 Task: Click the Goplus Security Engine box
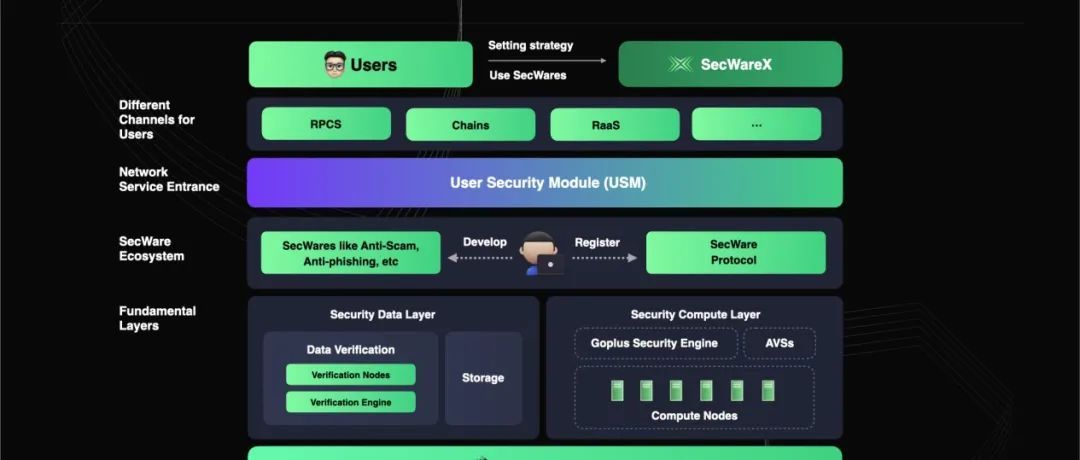click(x=655, y=343)
